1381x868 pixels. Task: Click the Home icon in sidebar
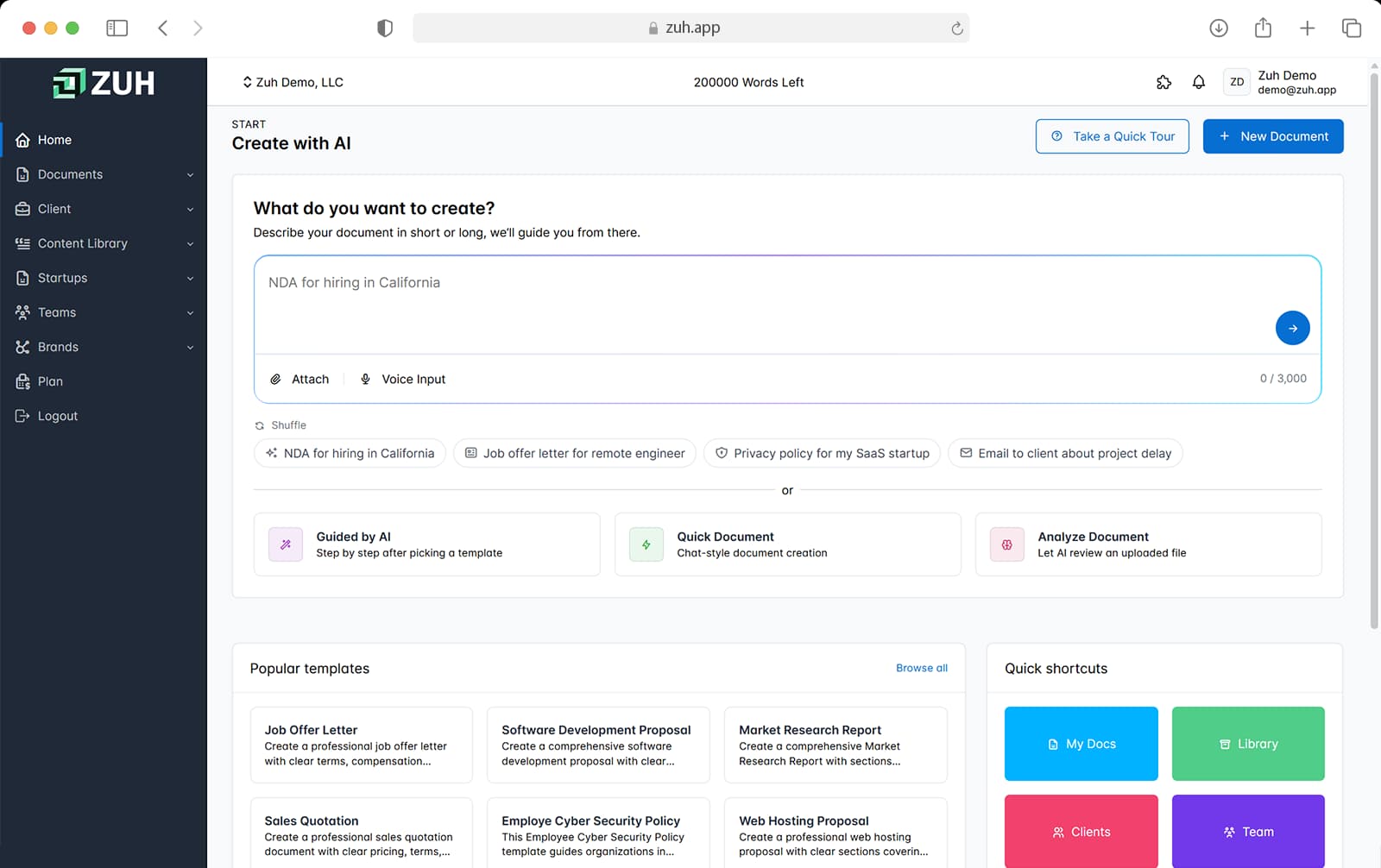[x=23, y=140]
